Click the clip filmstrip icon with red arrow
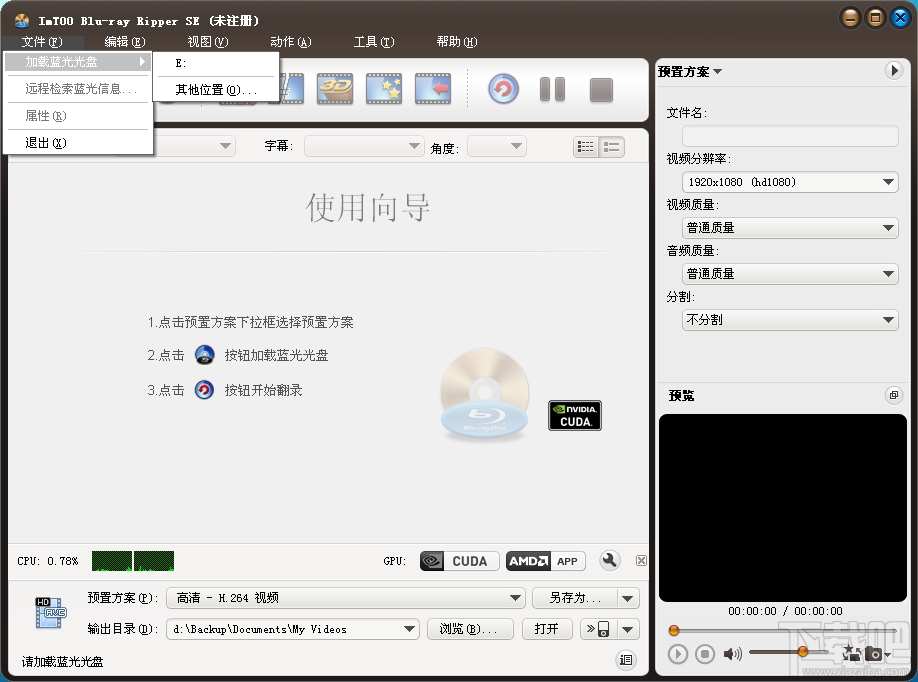The width and height of the screenshot is (918, 682). tap(433, 89)
